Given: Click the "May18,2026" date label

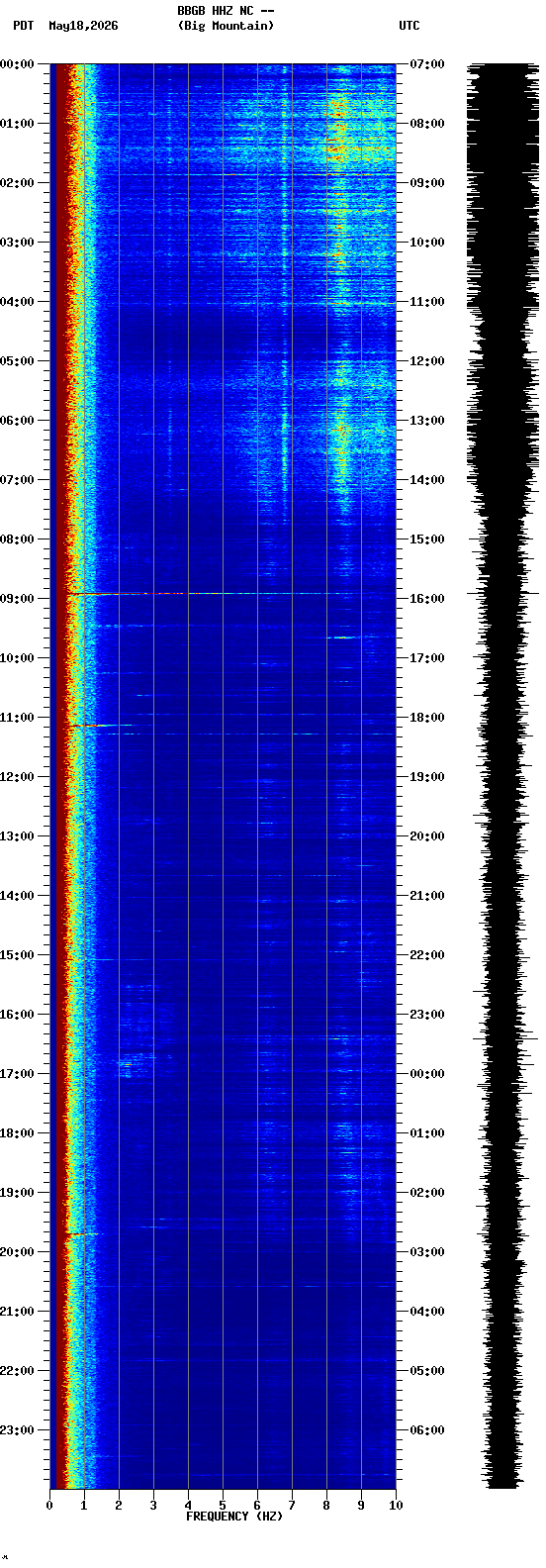Looking at the screenshot, I should (83, 26).
